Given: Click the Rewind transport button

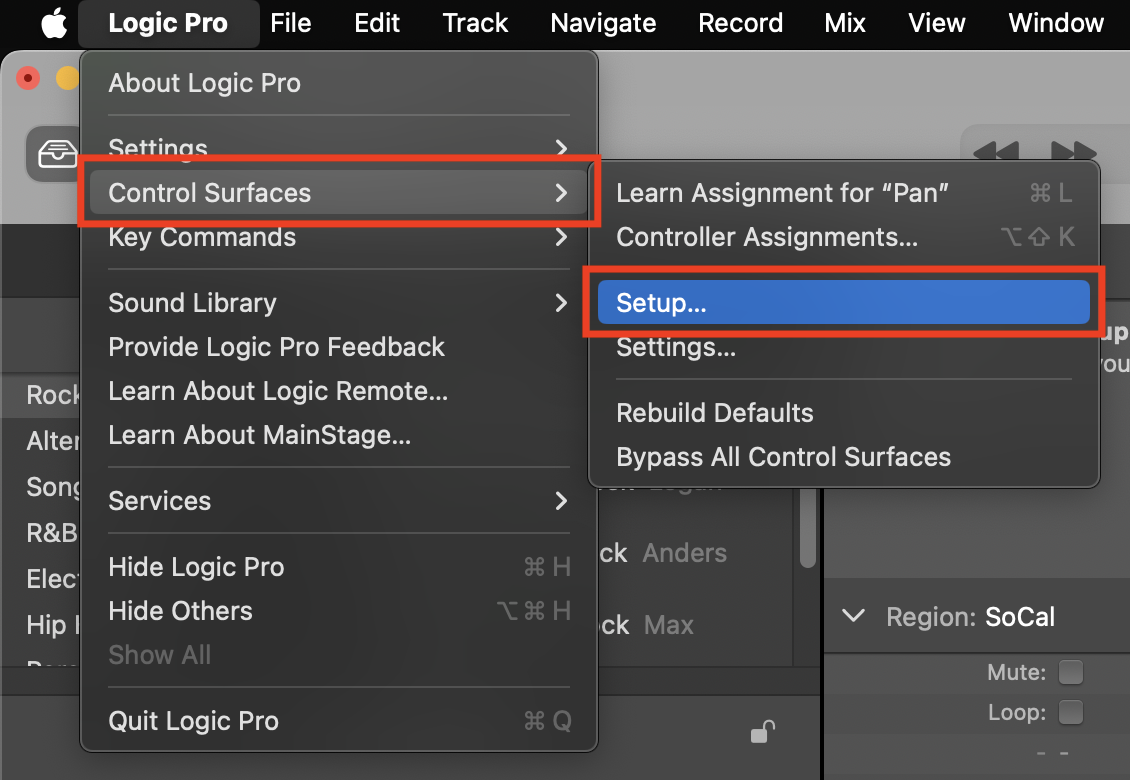Looking at the screenshot, I should tap(996, 153).
